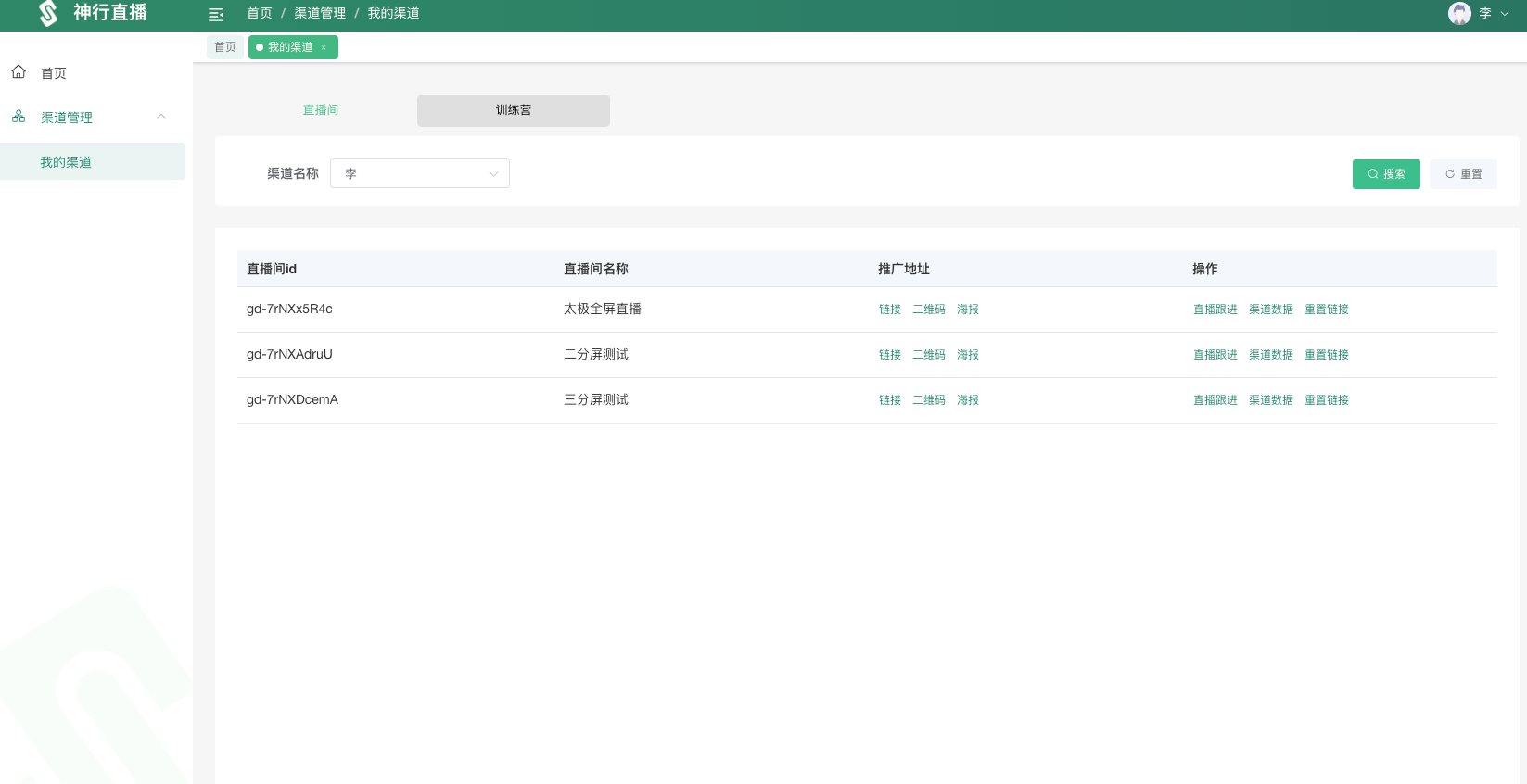The image size is (1527, 784).
Task: Open the 首页 page tag
Action: point(225,47)
